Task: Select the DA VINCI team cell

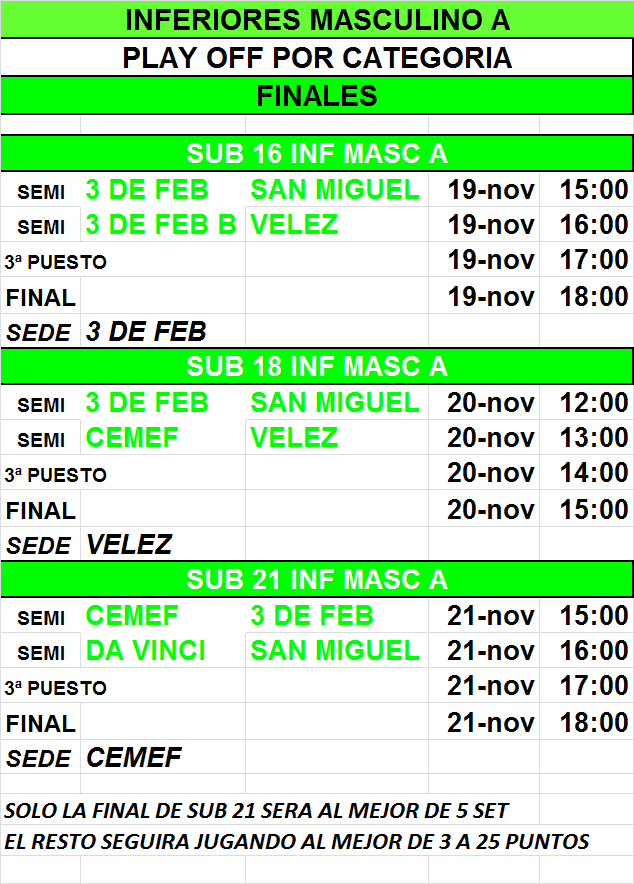Action: coord(163,651)
